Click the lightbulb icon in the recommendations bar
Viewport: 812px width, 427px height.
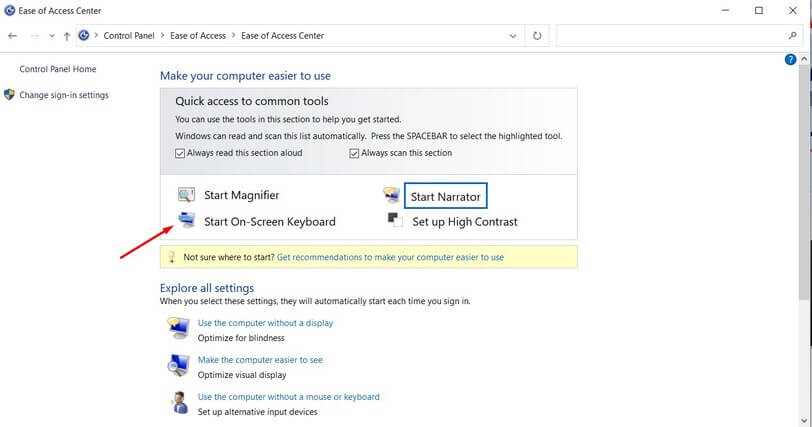tap(172, 257)
